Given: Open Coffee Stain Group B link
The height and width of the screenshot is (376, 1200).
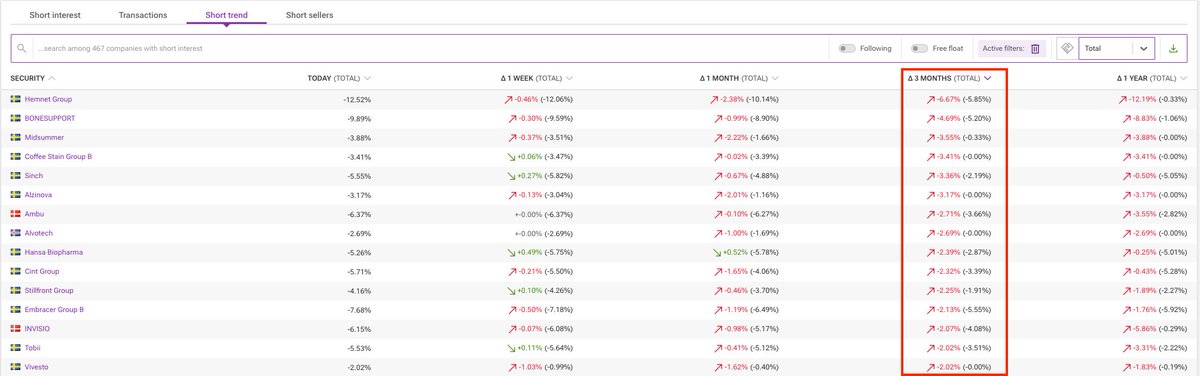Looking at the screenshot, I should [58, 157].
